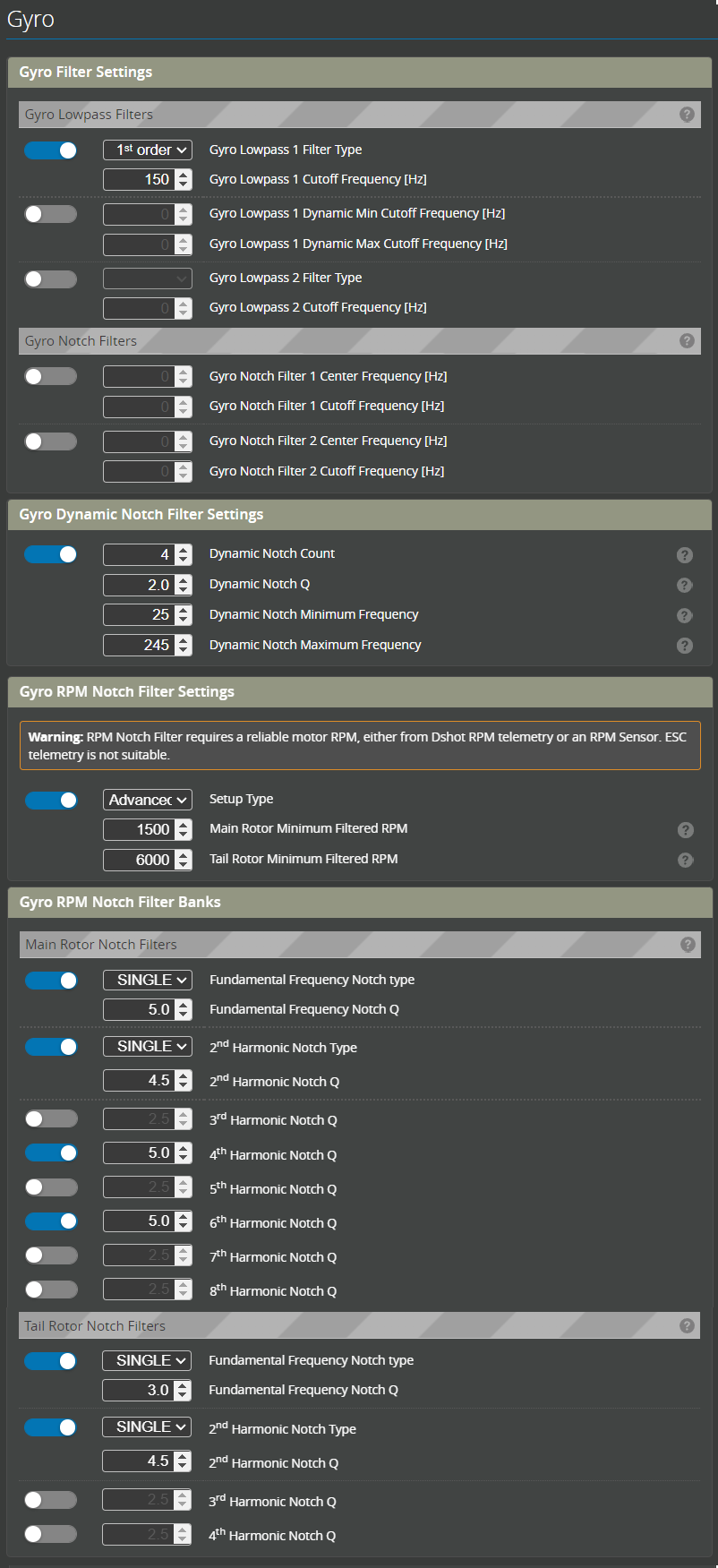Open help for Dynamic Notch Count
The height and width of the screenshot is (1568, 718).
pyautogui.click(x=685, y=555)
